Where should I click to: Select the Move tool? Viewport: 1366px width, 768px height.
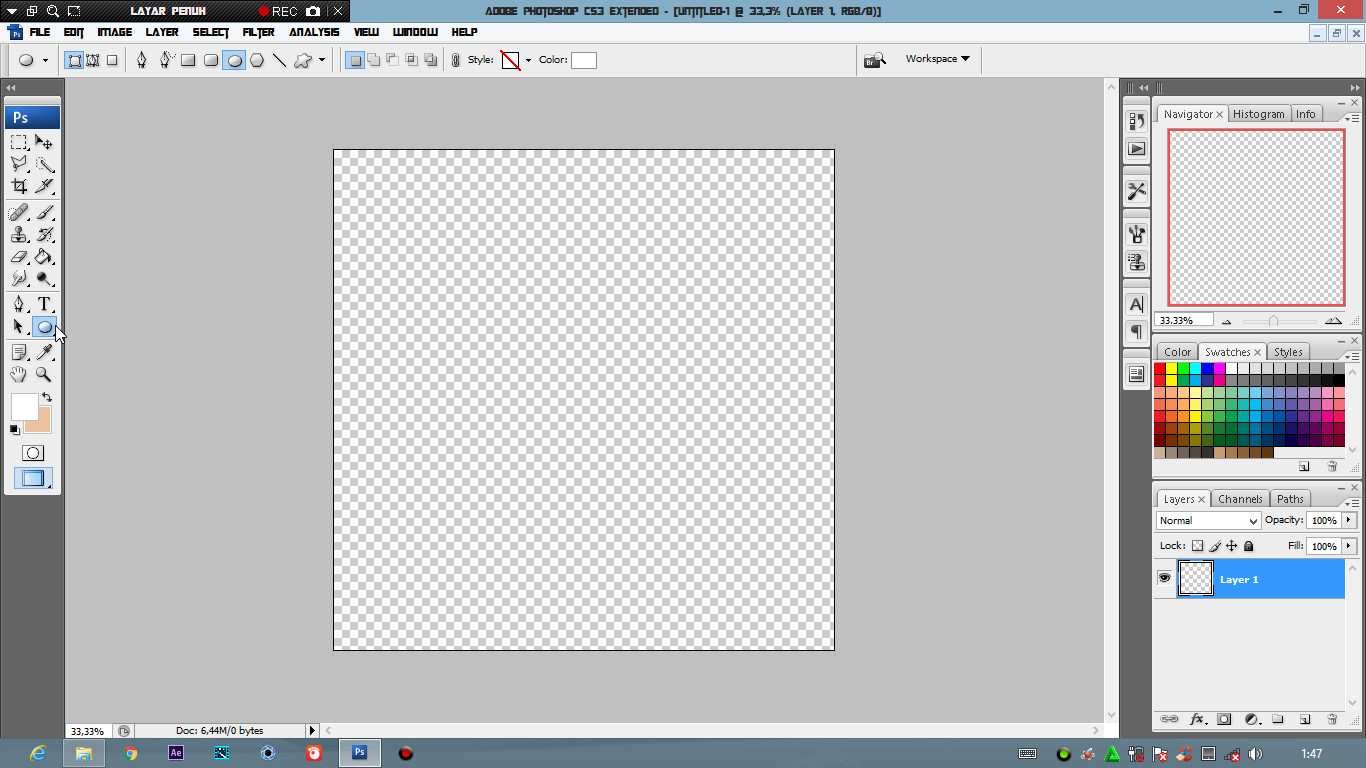pyautogui.click(x=44, y=143)
